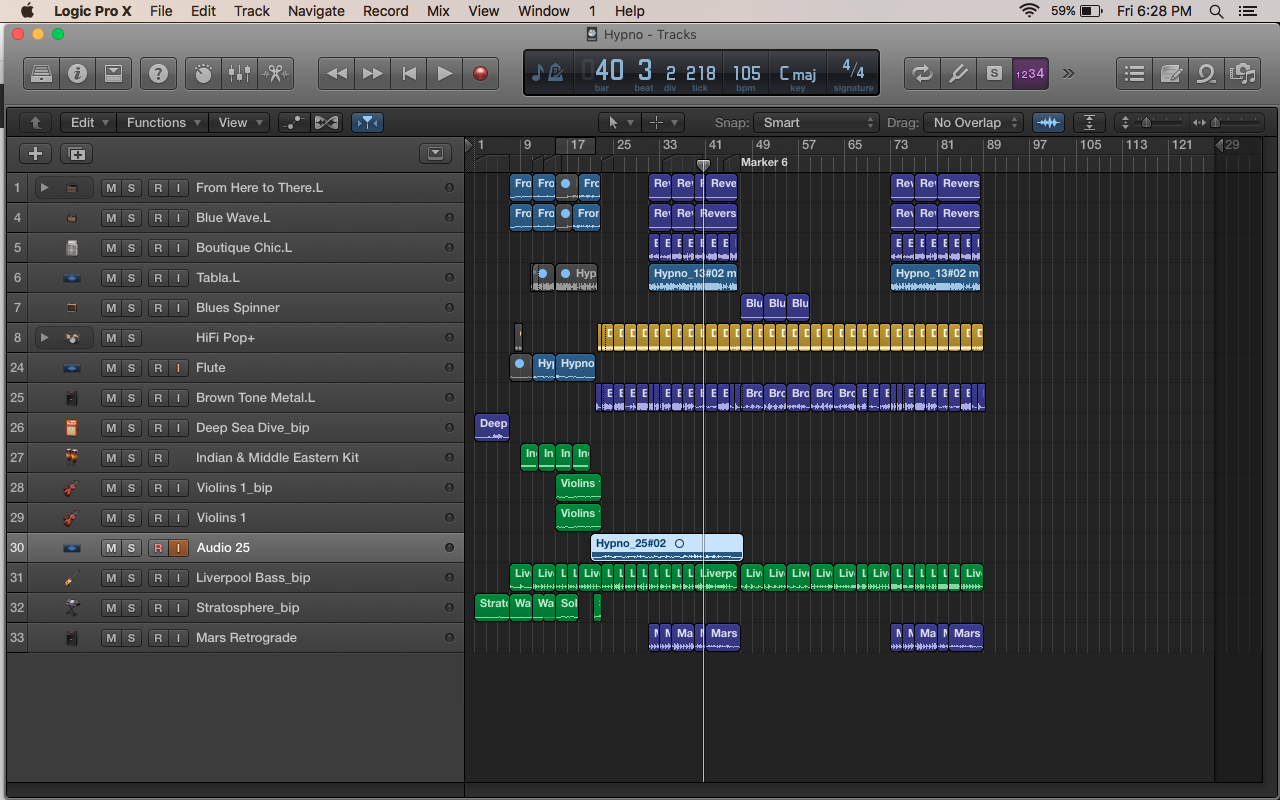The width and height of the screenshot is (1280, 800).
Task: Show more control bar items via double chevron
Action: pos(1069,73)
